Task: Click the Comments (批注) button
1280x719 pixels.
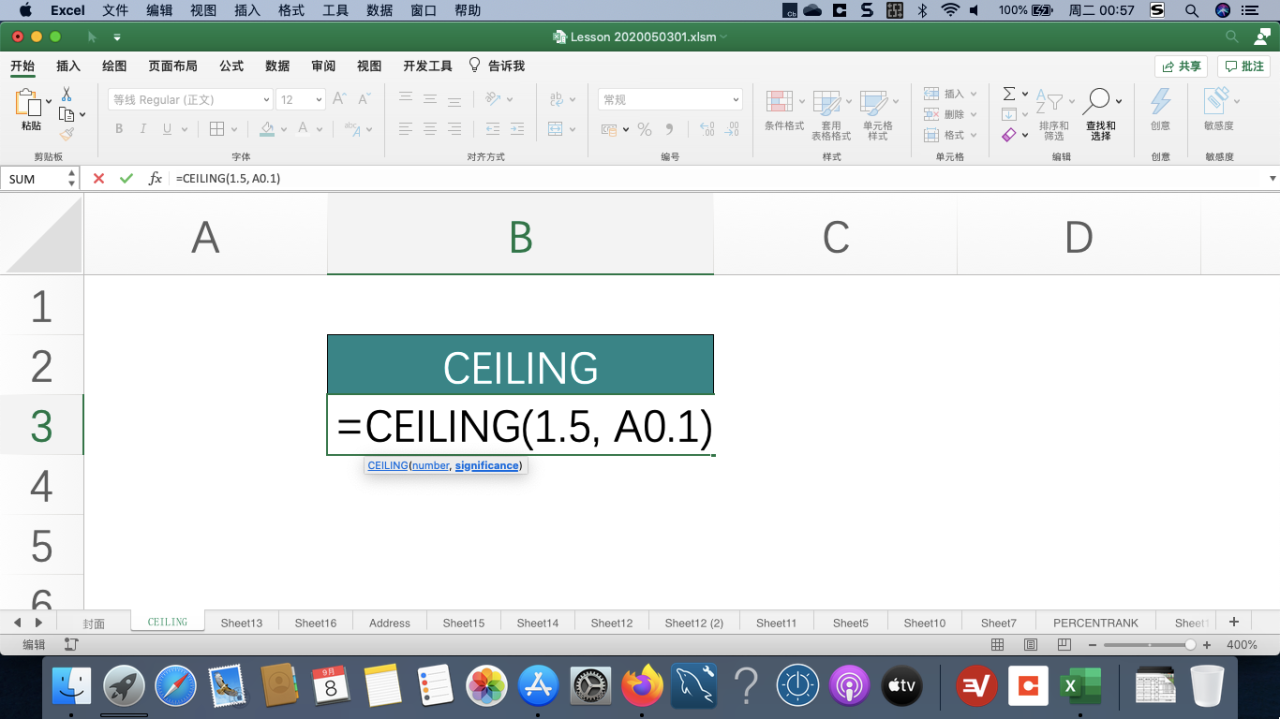Action: 1244,66
